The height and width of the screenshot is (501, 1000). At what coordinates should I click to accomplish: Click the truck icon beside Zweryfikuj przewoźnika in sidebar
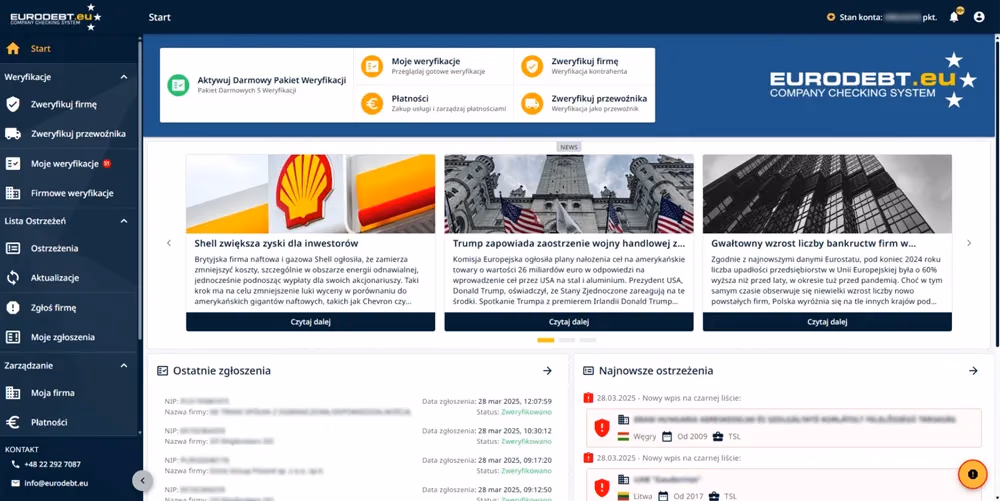pos(13,134)
